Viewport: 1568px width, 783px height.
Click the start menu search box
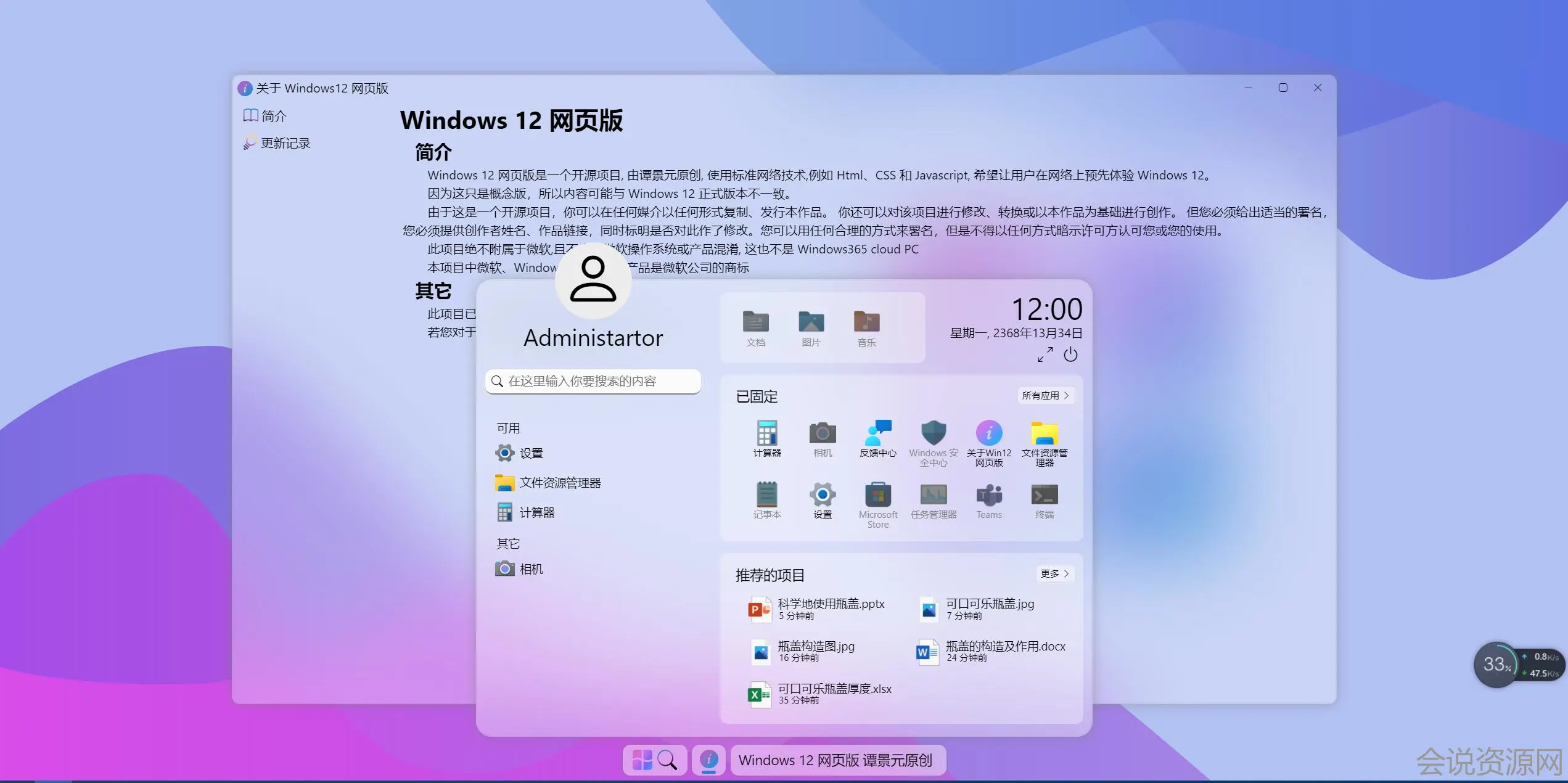(x=593, y=381)
